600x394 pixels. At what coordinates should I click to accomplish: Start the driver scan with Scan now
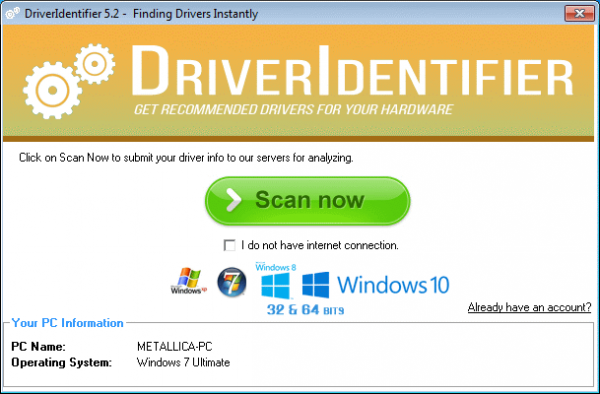tap(308, 201)
